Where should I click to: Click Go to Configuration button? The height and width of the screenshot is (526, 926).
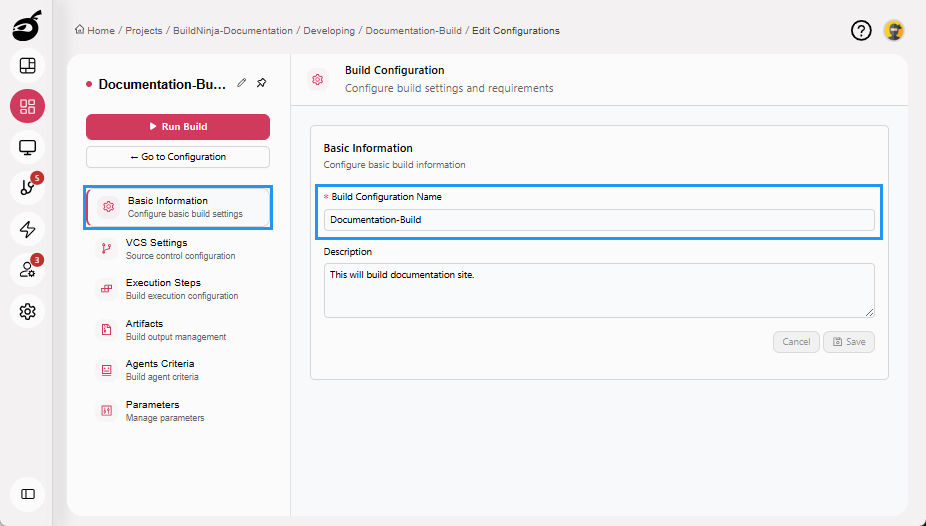click(x=178, y=156)
